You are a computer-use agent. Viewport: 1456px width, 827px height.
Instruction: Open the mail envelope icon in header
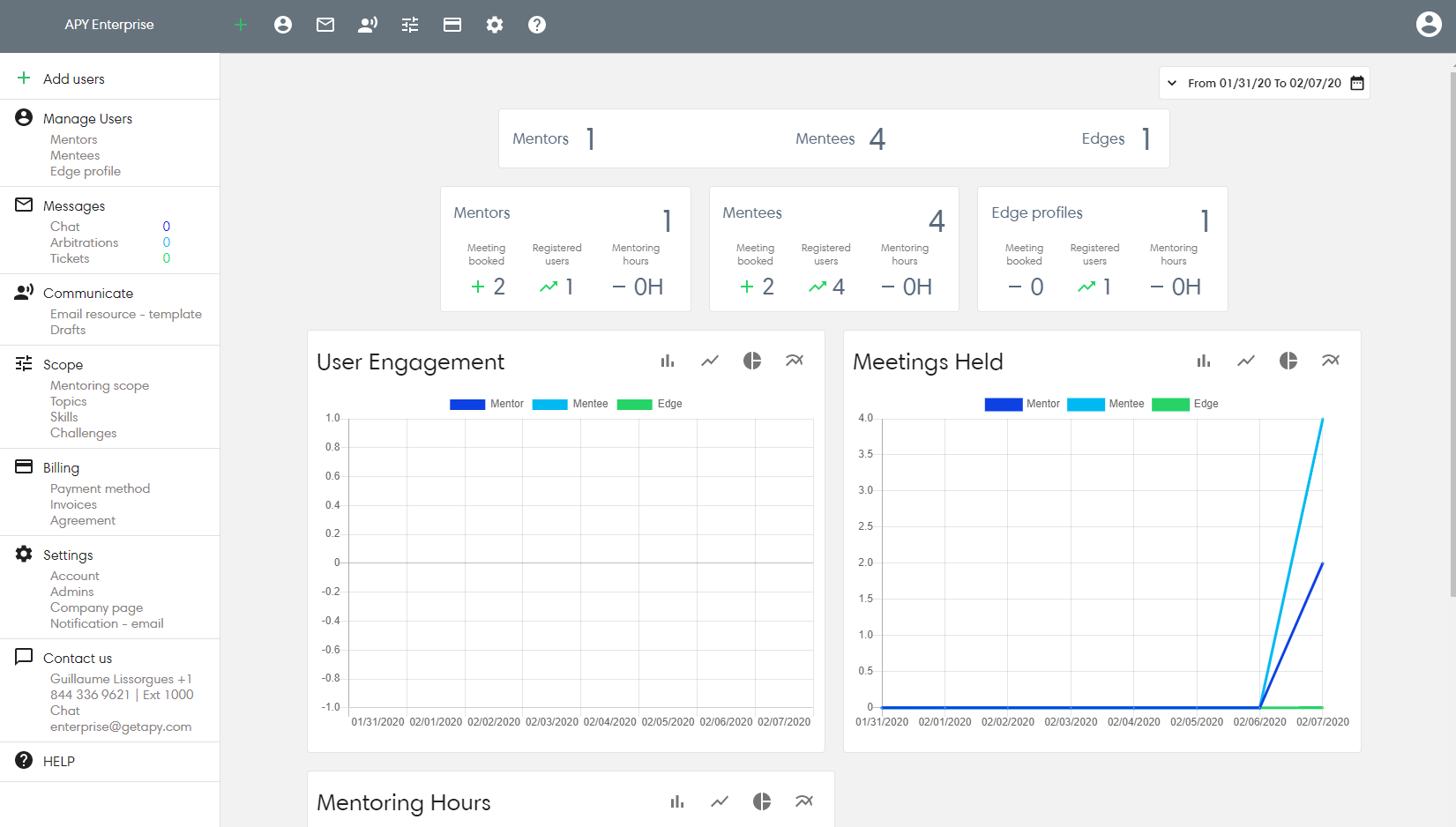pos(325,25)
